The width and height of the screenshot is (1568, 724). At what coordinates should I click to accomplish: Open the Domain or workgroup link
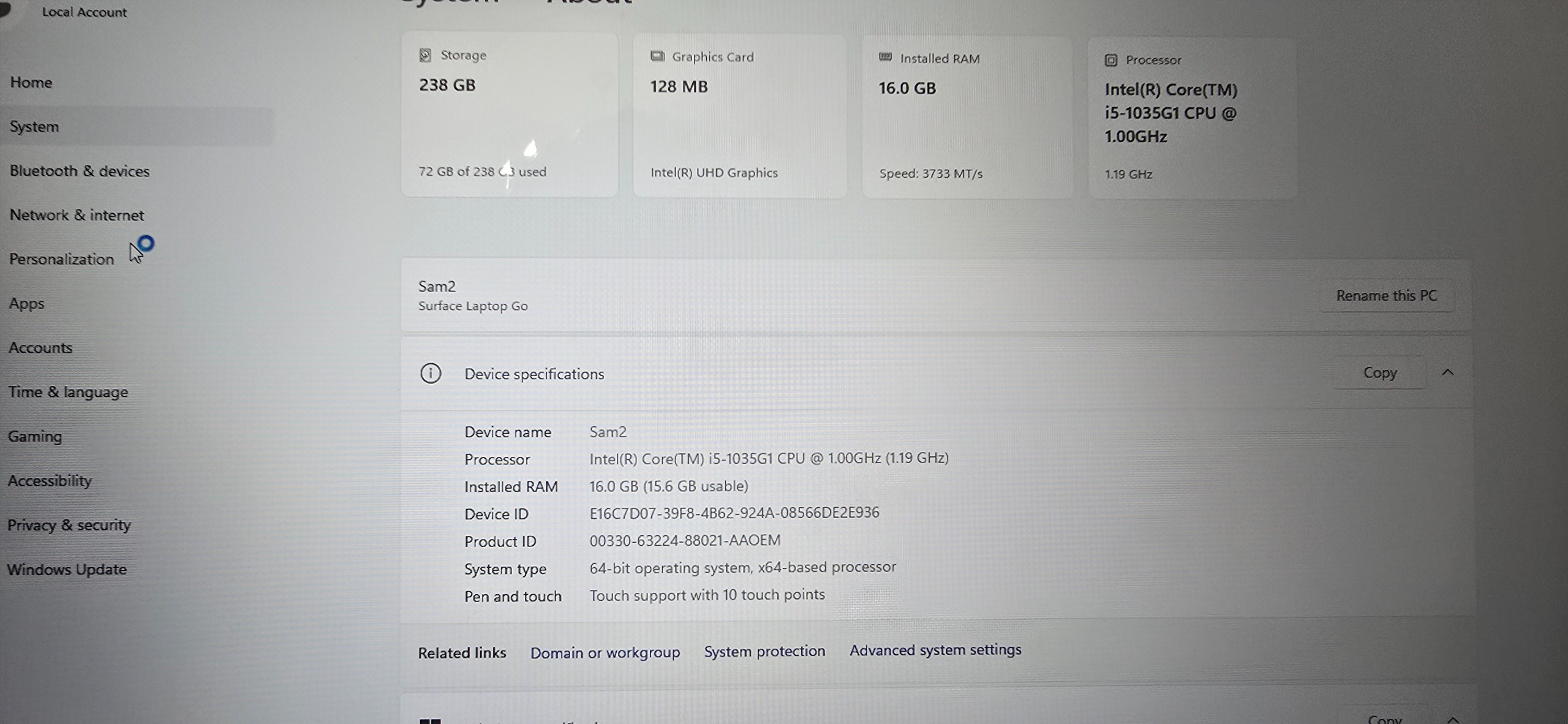tap(605, 653)
